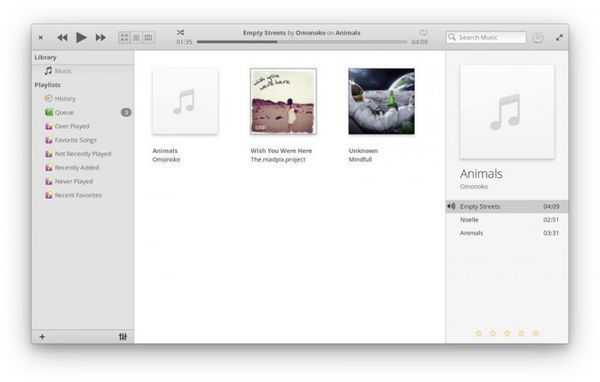Open the equalizer settings icon
Screen dimensions: 600x382
pyautogui.click(x=123, y=337)
